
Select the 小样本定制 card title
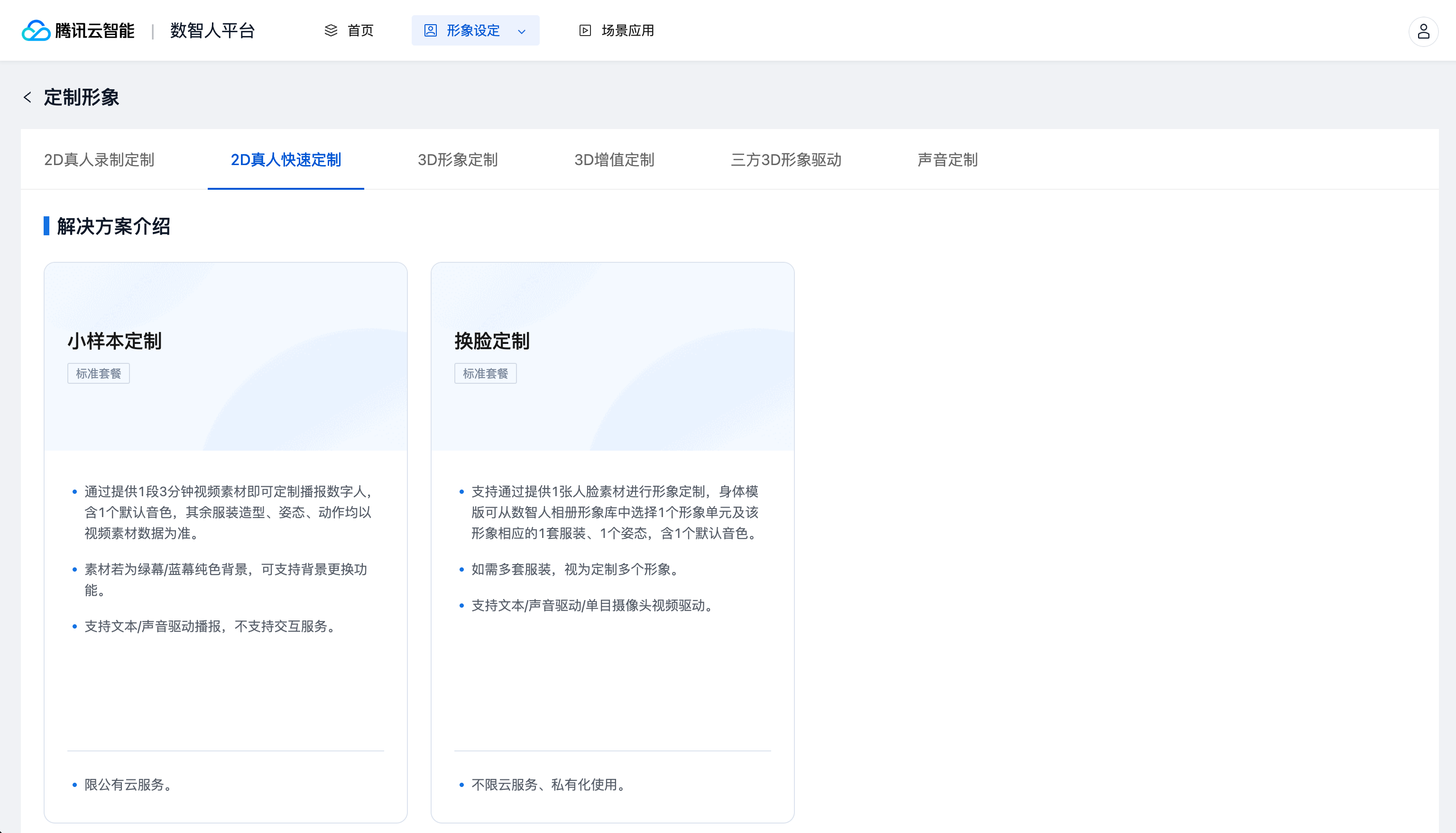(114, 341)
